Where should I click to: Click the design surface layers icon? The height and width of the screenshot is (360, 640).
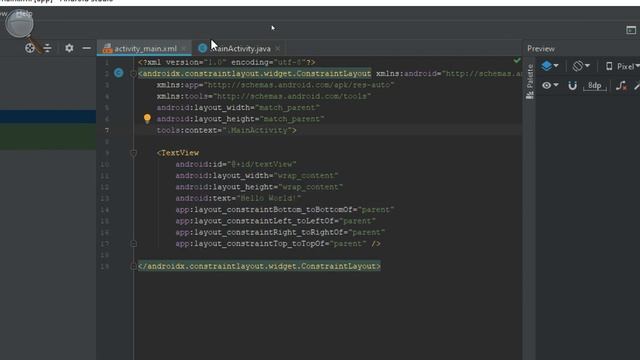(x=546, y=66)
